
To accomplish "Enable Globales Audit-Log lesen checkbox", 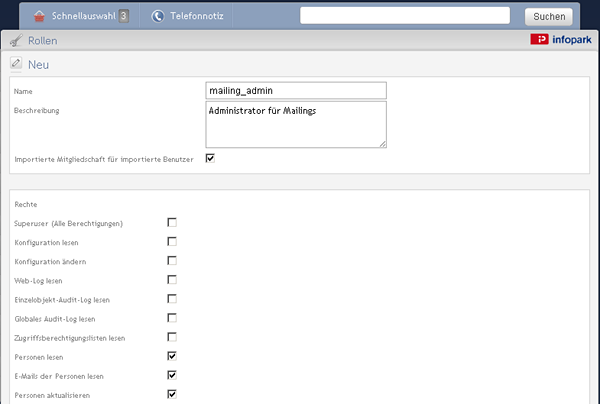I will (172, 318).
